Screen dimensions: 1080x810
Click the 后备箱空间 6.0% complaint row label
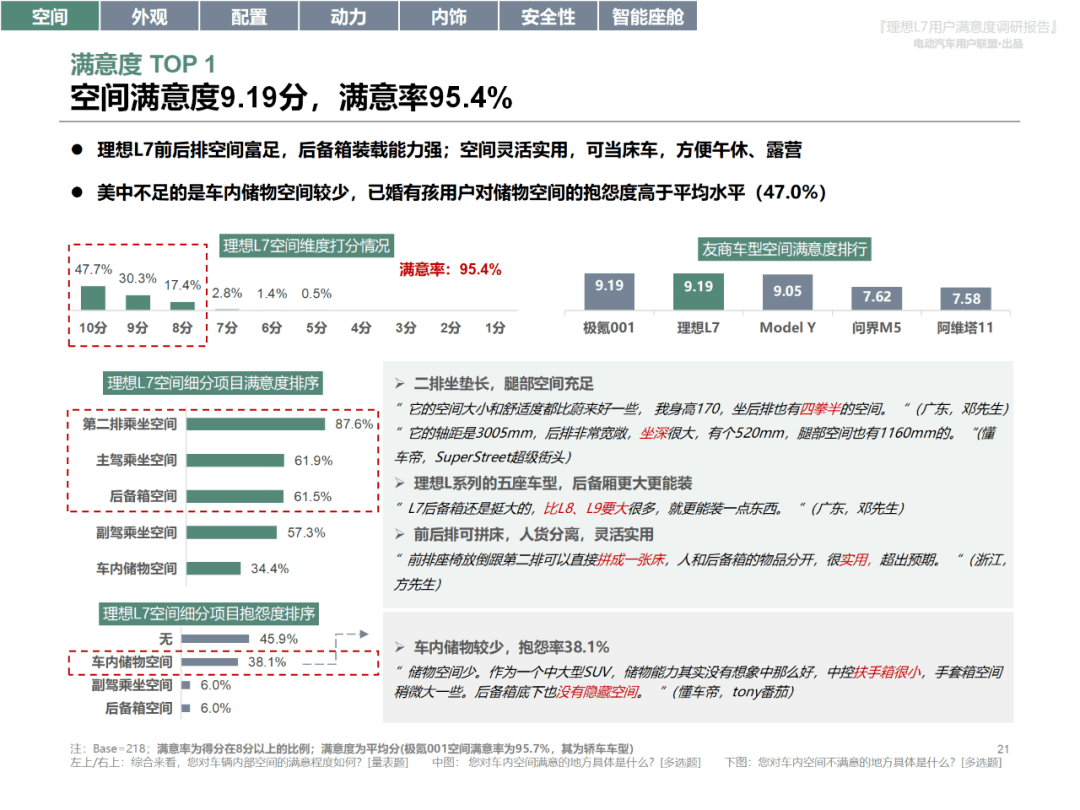tap(138, 708)
